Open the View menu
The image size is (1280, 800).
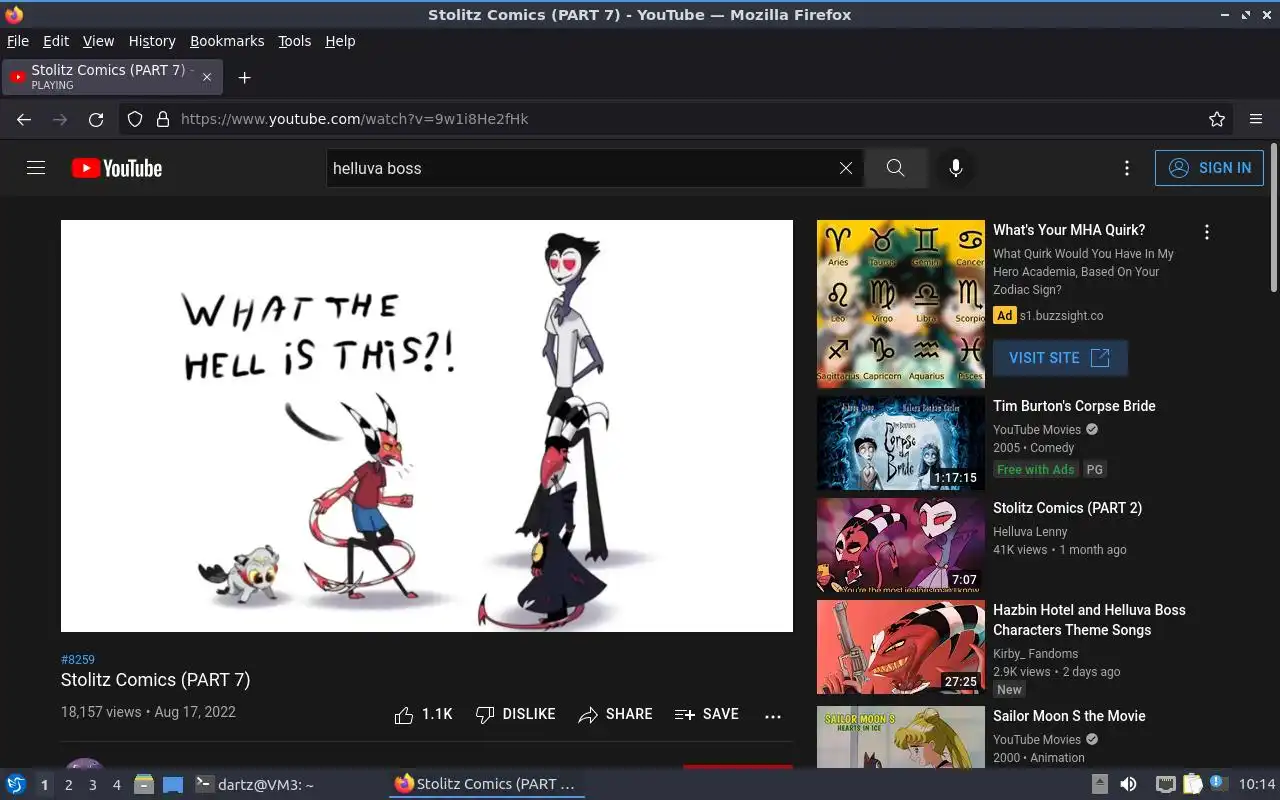coord(98,41)
